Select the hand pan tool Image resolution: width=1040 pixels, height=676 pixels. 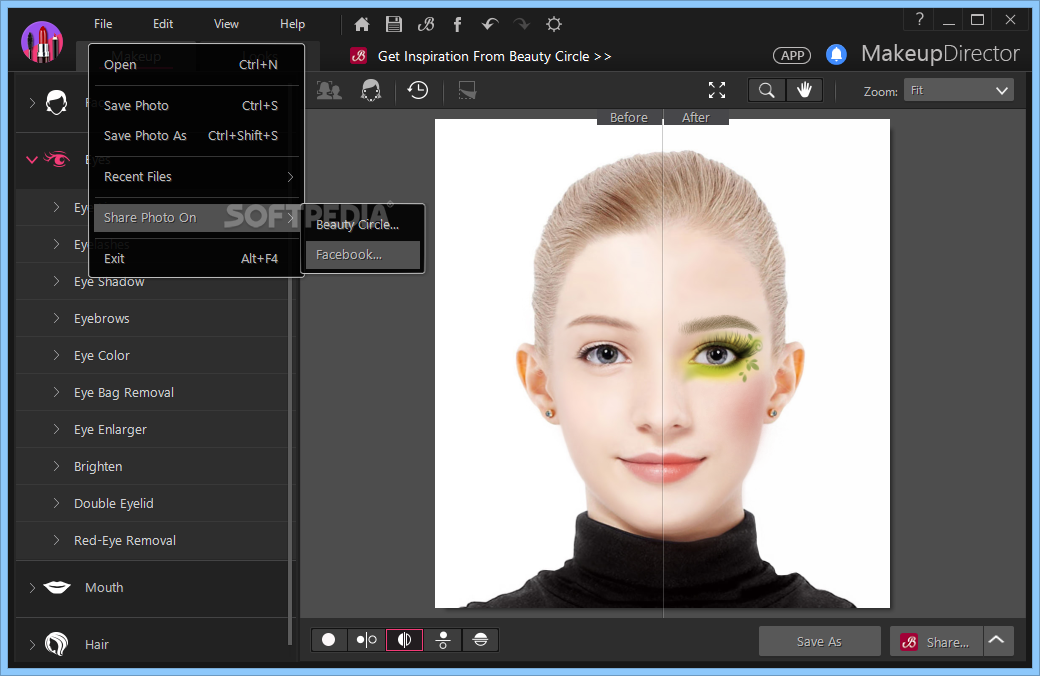805,90
